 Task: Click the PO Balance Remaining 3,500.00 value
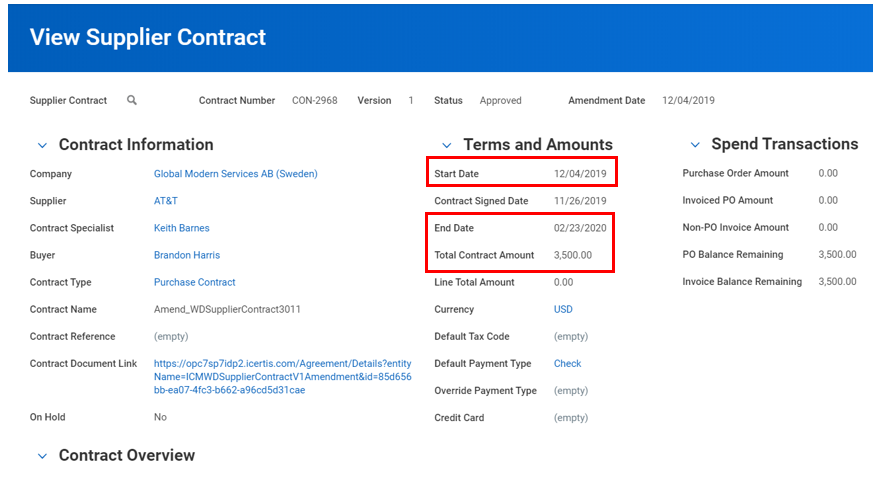[x=837, y=255]
